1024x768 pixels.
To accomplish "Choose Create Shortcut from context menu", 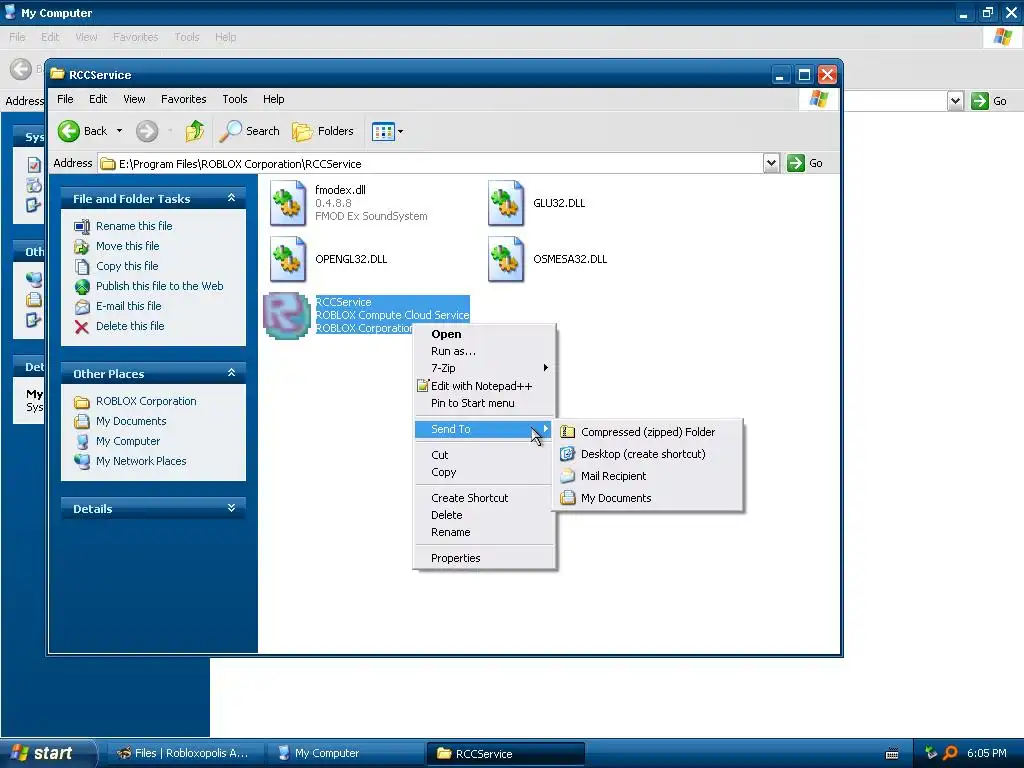I will 485,498.
